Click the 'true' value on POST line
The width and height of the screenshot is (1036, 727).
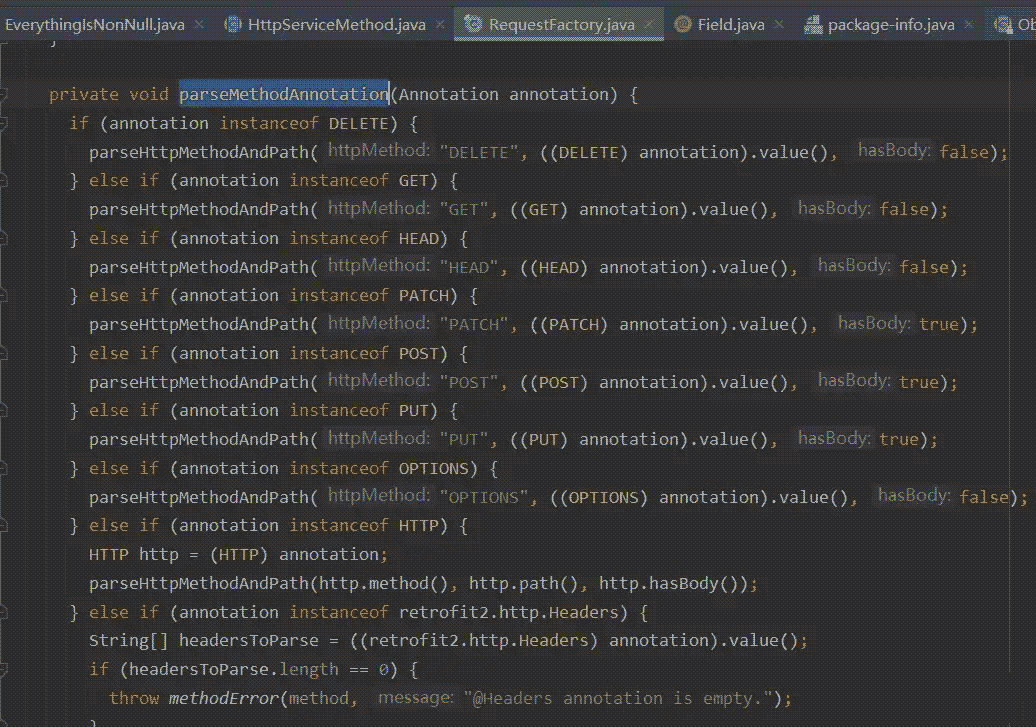(x=918, y=381)
